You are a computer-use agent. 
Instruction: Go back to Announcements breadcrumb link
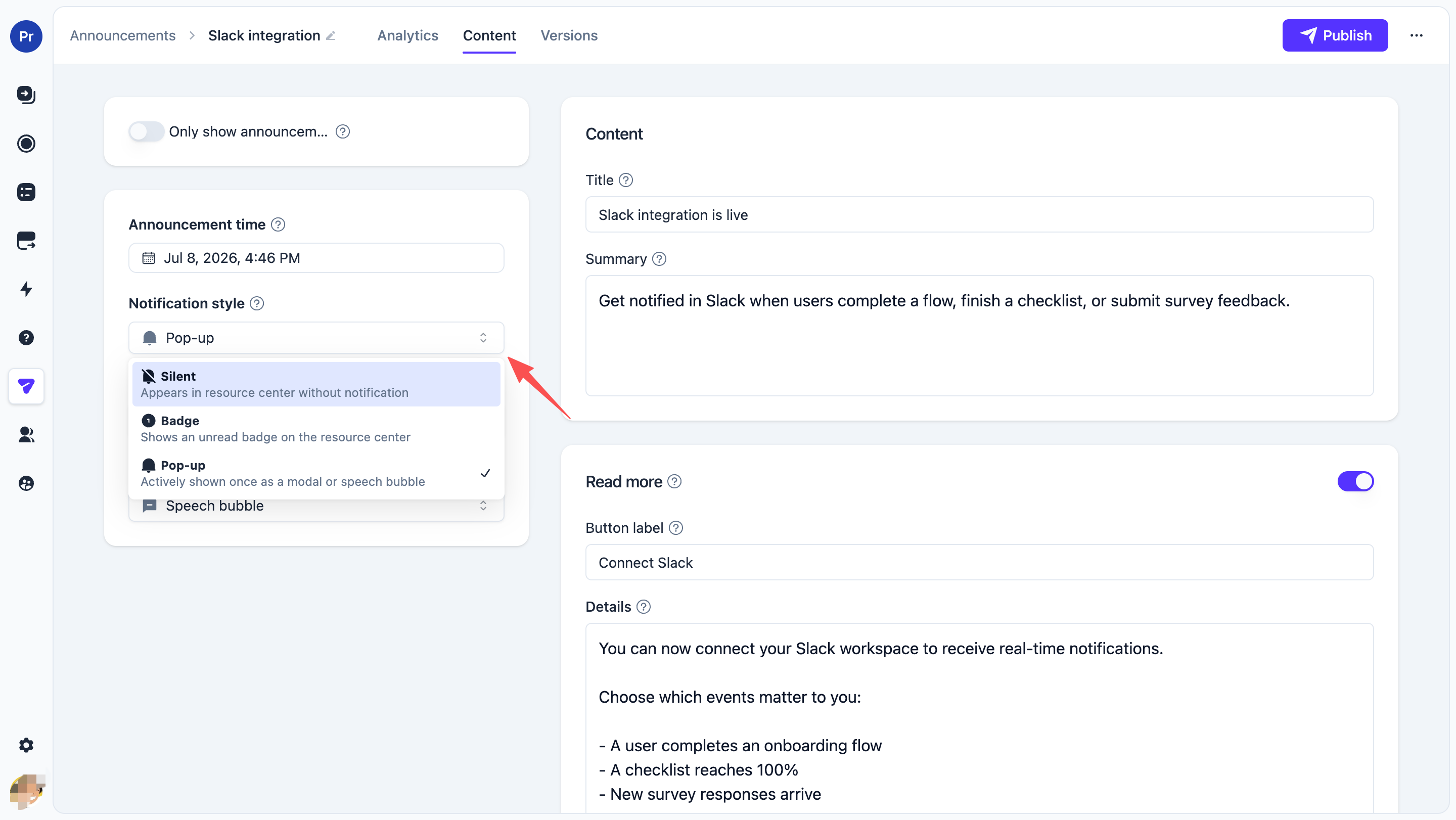123,35
